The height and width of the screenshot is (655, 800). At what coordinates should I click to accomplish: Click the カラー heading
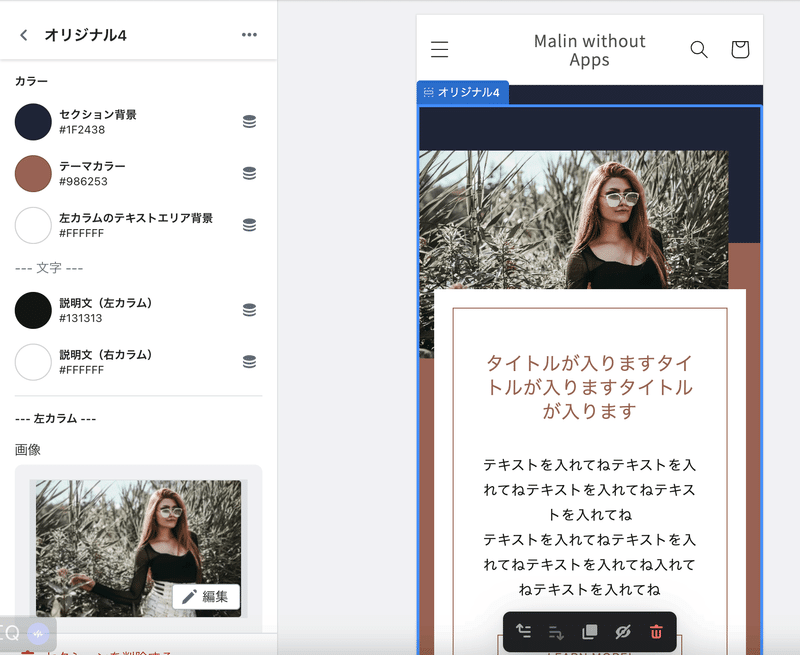coord(31,81)
